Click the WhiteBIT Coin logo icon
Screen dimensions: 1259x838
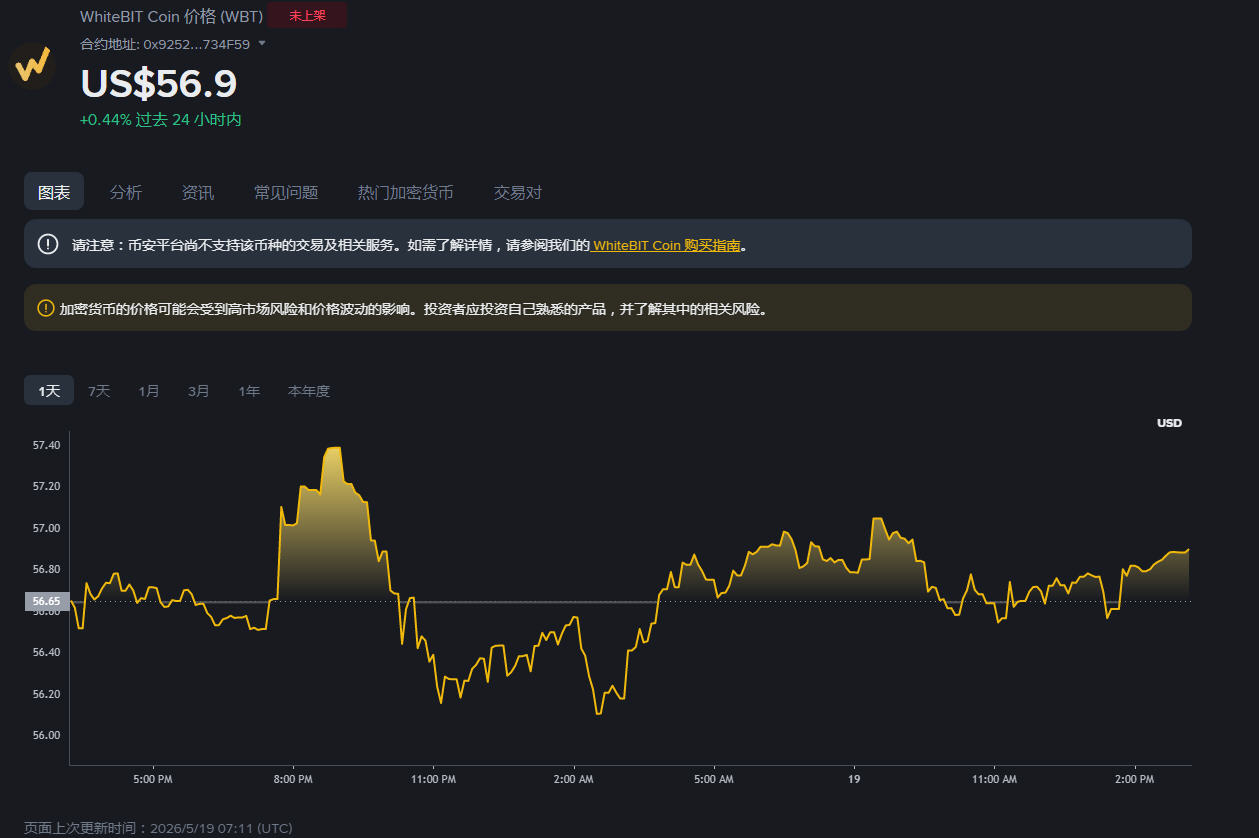[x=32, y=66]
